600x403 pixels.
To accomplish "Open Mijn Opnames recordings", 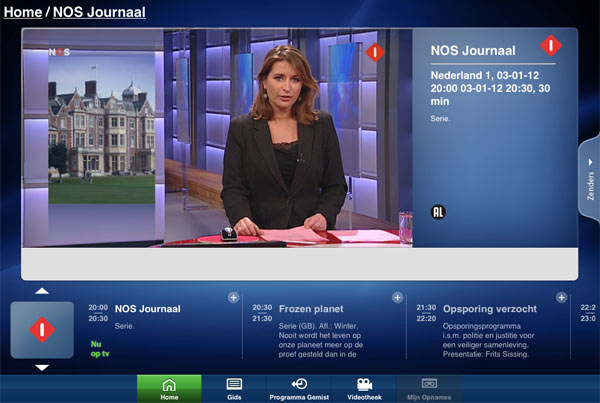I will click(x=429, y=389).
